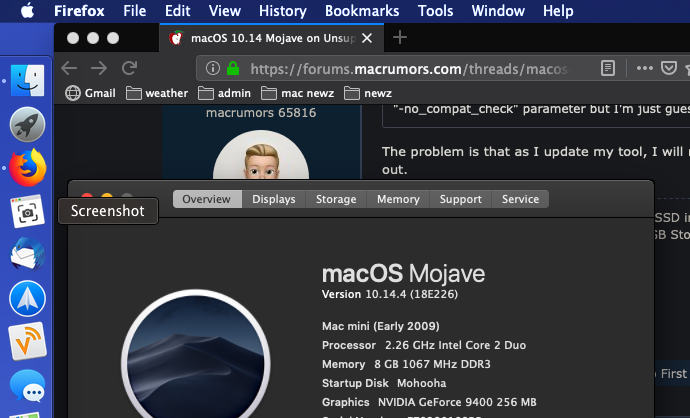Switch to the Support tab

click(461, 199)
